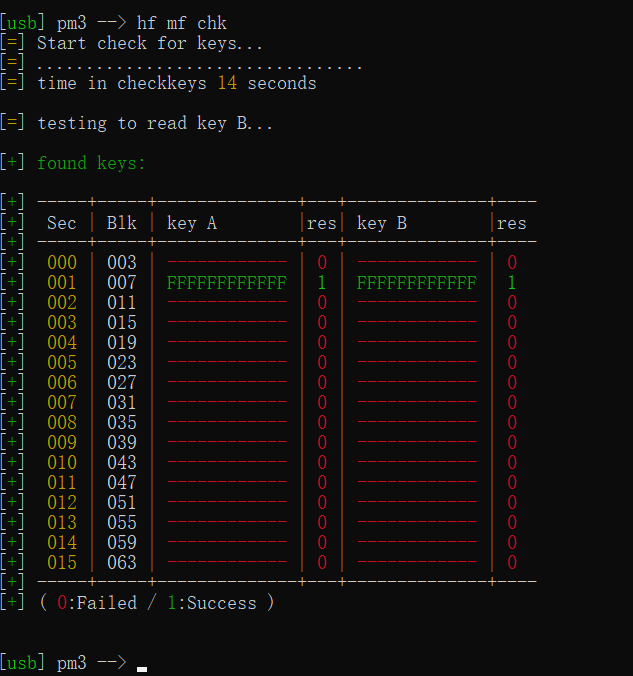This screenshot has width=633, height=676.
Task: Click the orange '14' seconds value
Action: [x=226, y=83]
